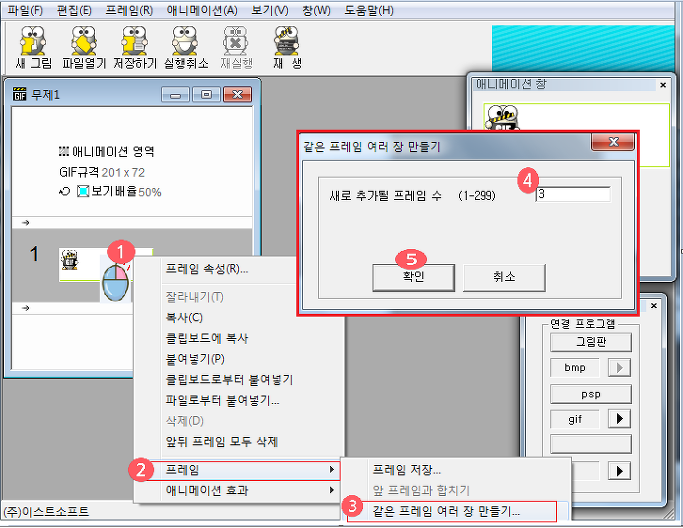Open the 보기(V) menu

(x=270, y=10)
